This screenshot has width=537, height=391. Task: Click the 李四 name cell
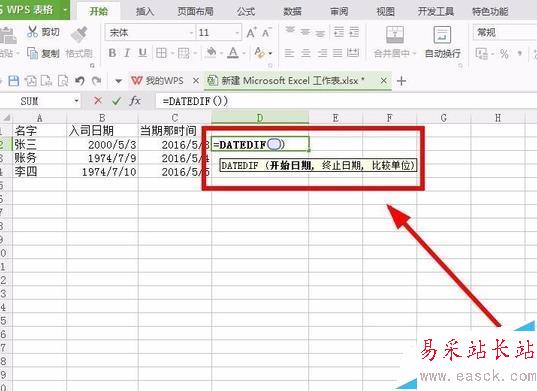point(40,172)
